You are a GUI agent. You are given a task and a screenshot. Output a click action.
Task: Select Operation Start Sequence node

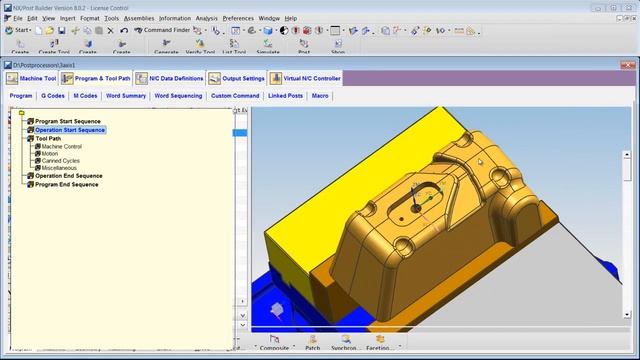tap(70, 130)
